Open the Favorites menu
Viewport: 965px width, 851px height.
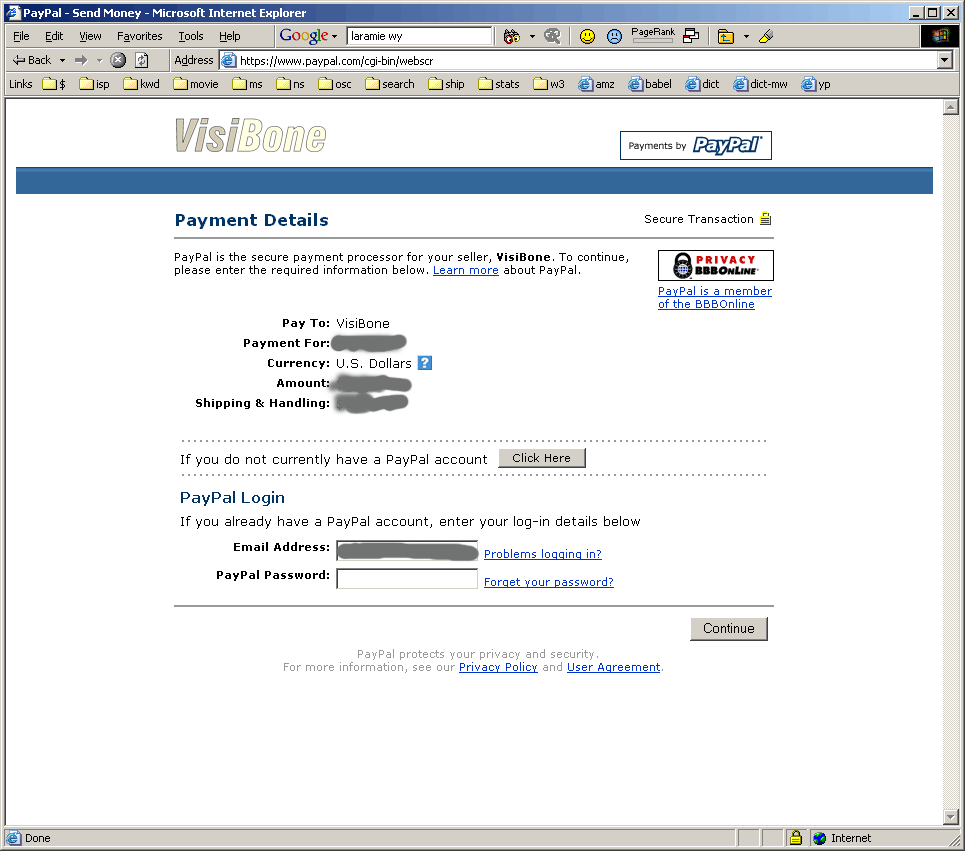(140, 36)
